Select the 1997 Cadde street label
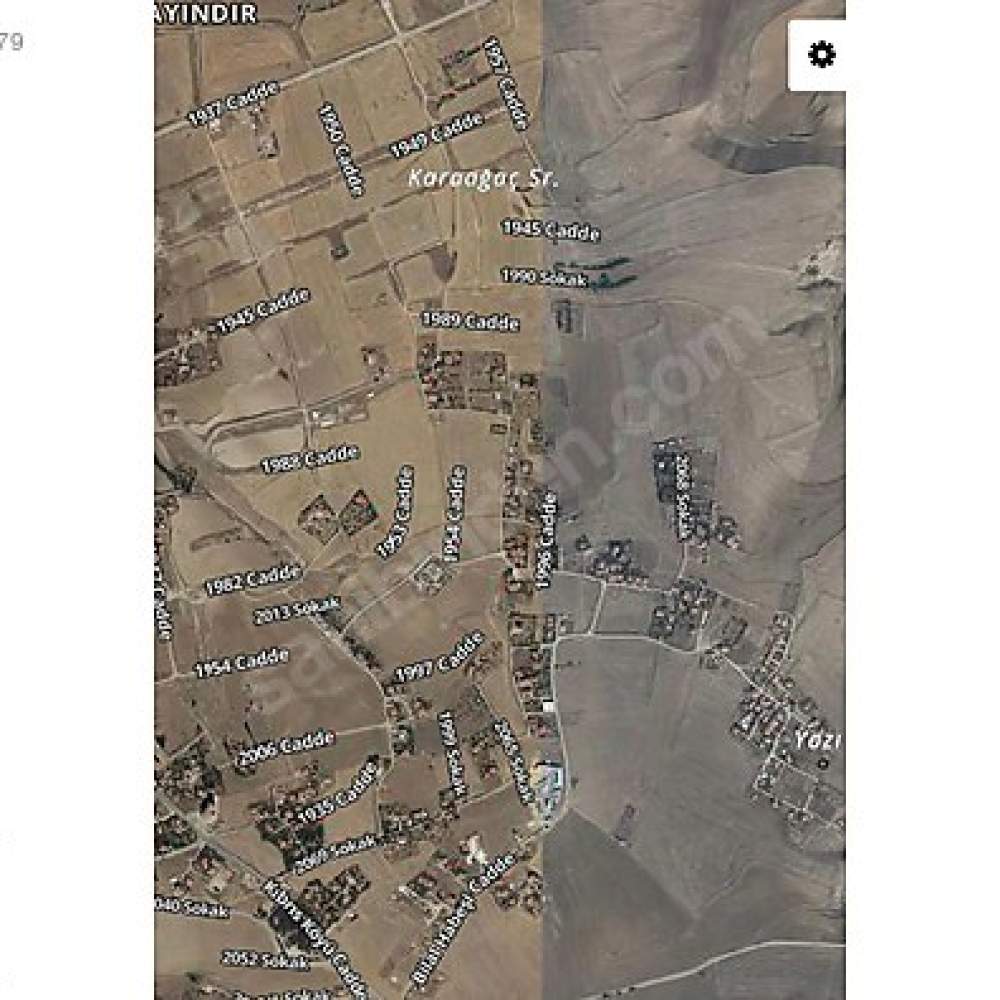The width and height of the screenshot is (1000, 1000). click(439, 658)
